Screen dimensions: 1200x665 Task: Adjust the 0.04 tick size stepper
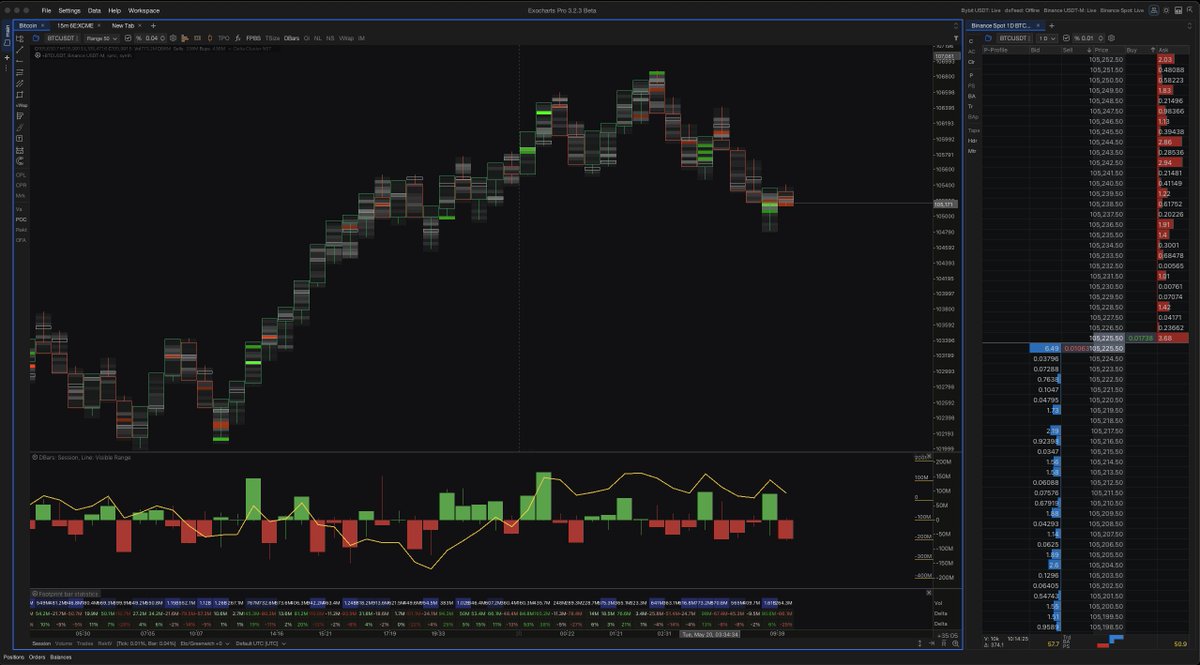162,37
